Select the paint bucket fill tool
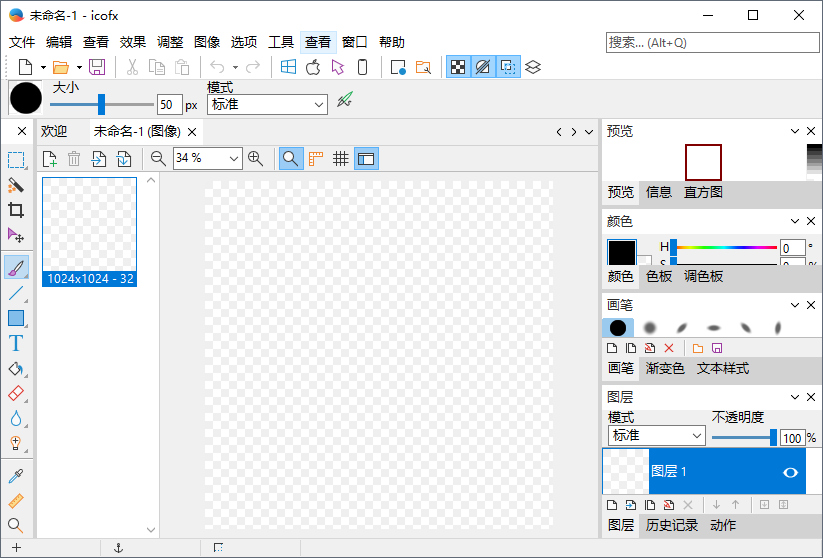The height and width of the screenshot is (558, 823). [16, 369]
